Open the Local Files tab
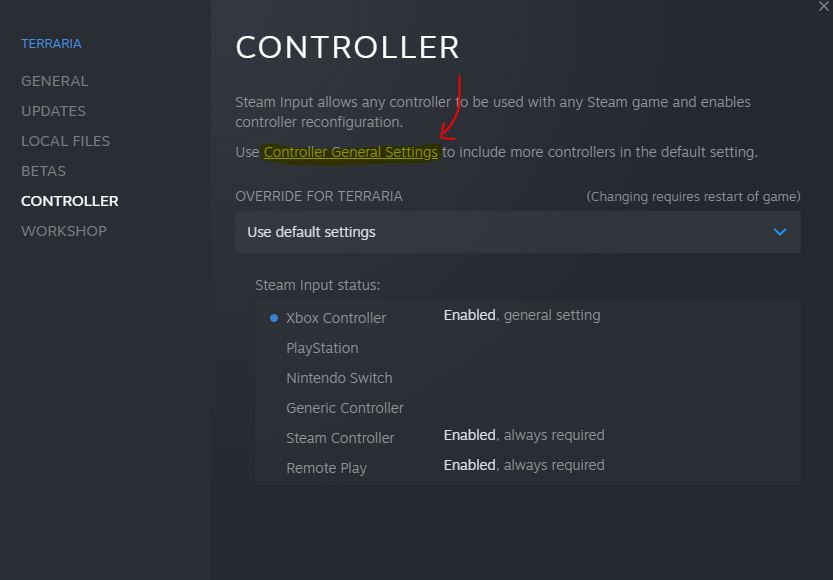Image resolution: width=833 pixels, height=580 pixels. pyautogui.click(x=66, y=141)
